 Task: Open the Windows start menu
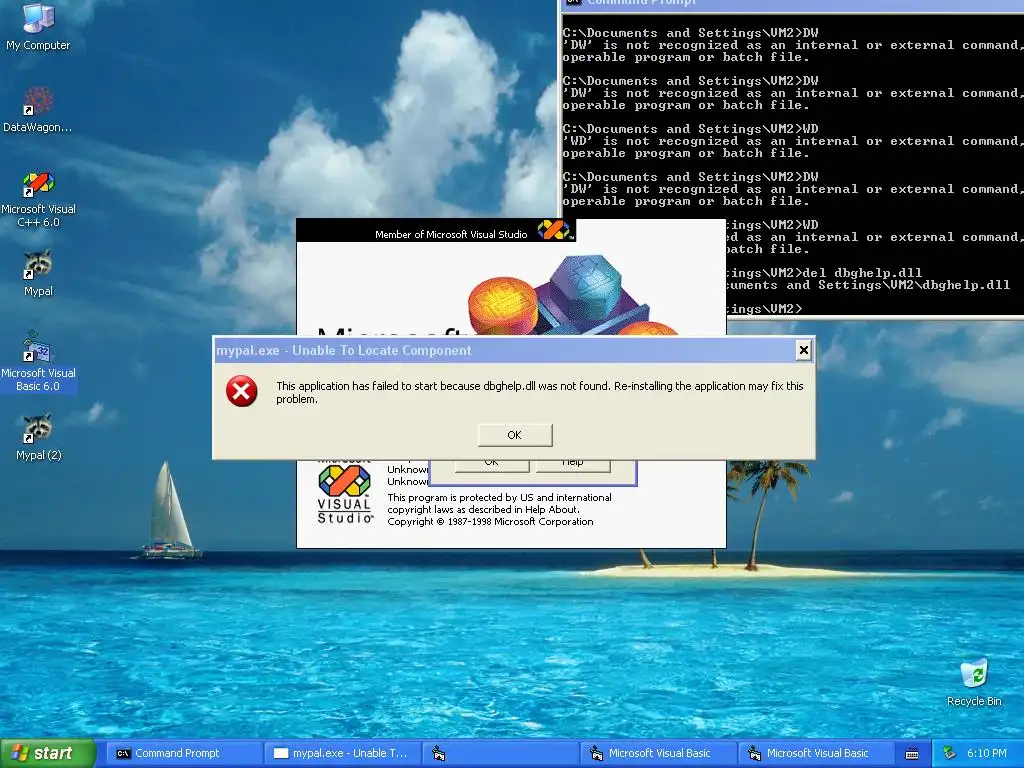[x=48, y=753]
